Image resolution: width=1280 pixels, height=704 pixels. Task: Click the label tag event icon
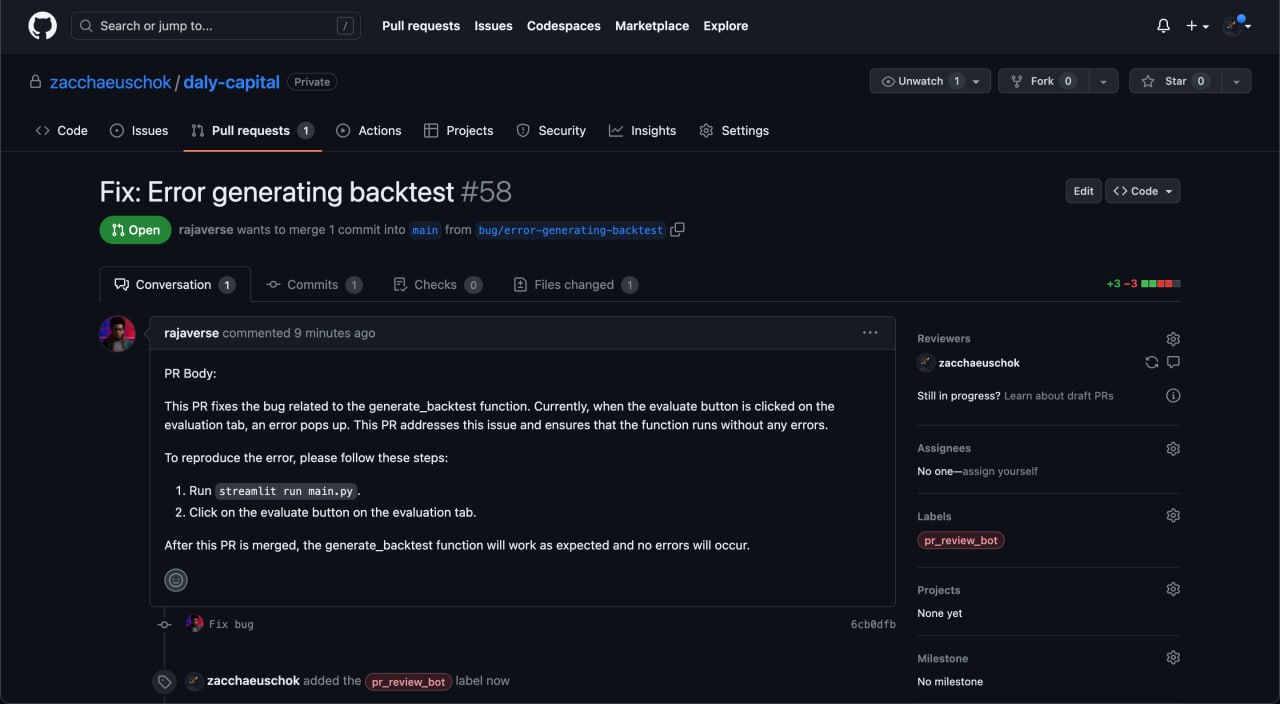click(164, 681)
